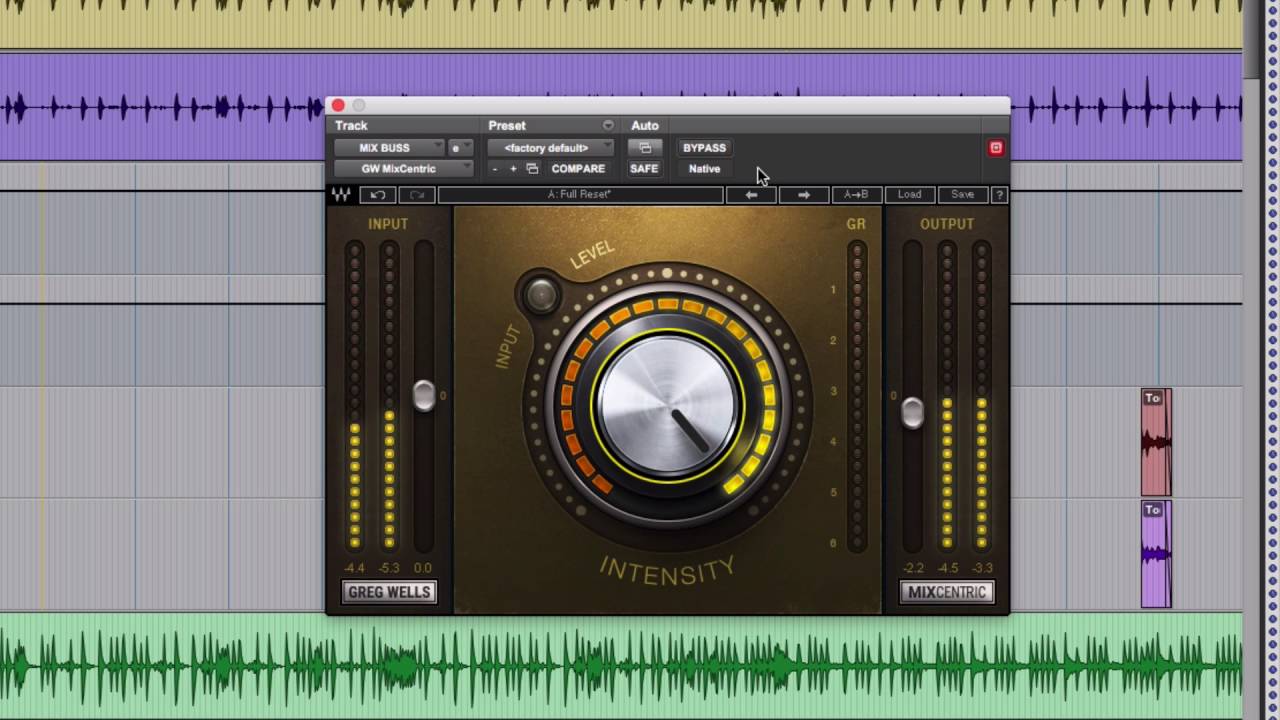Click the OUTPUT fader handle
The width and height of the screenshot is (1280, 720).
[x=912, y=413]
